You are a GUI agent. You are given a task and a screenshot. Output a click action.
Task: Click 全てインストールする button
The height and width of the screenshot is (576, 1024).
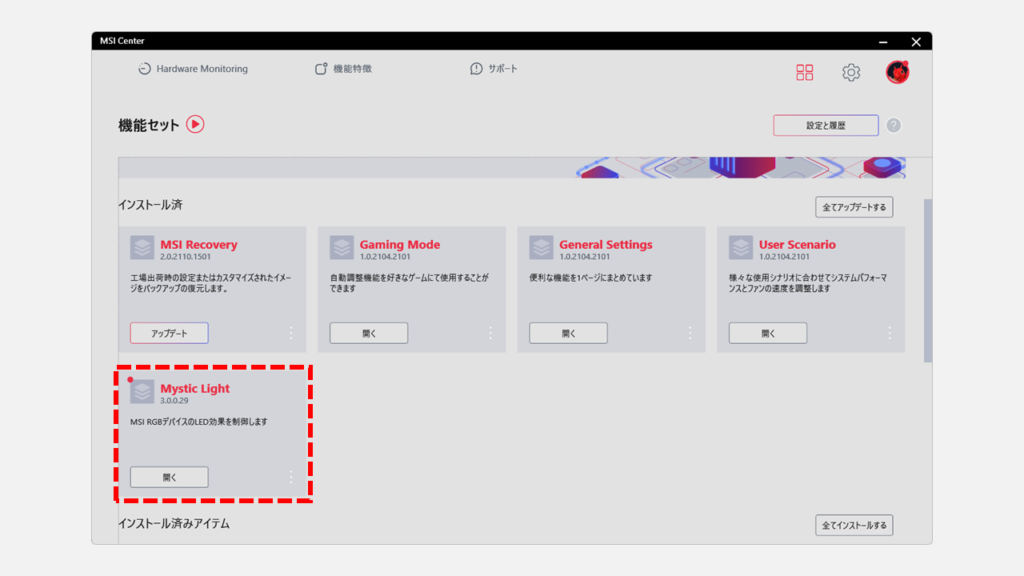854,525
